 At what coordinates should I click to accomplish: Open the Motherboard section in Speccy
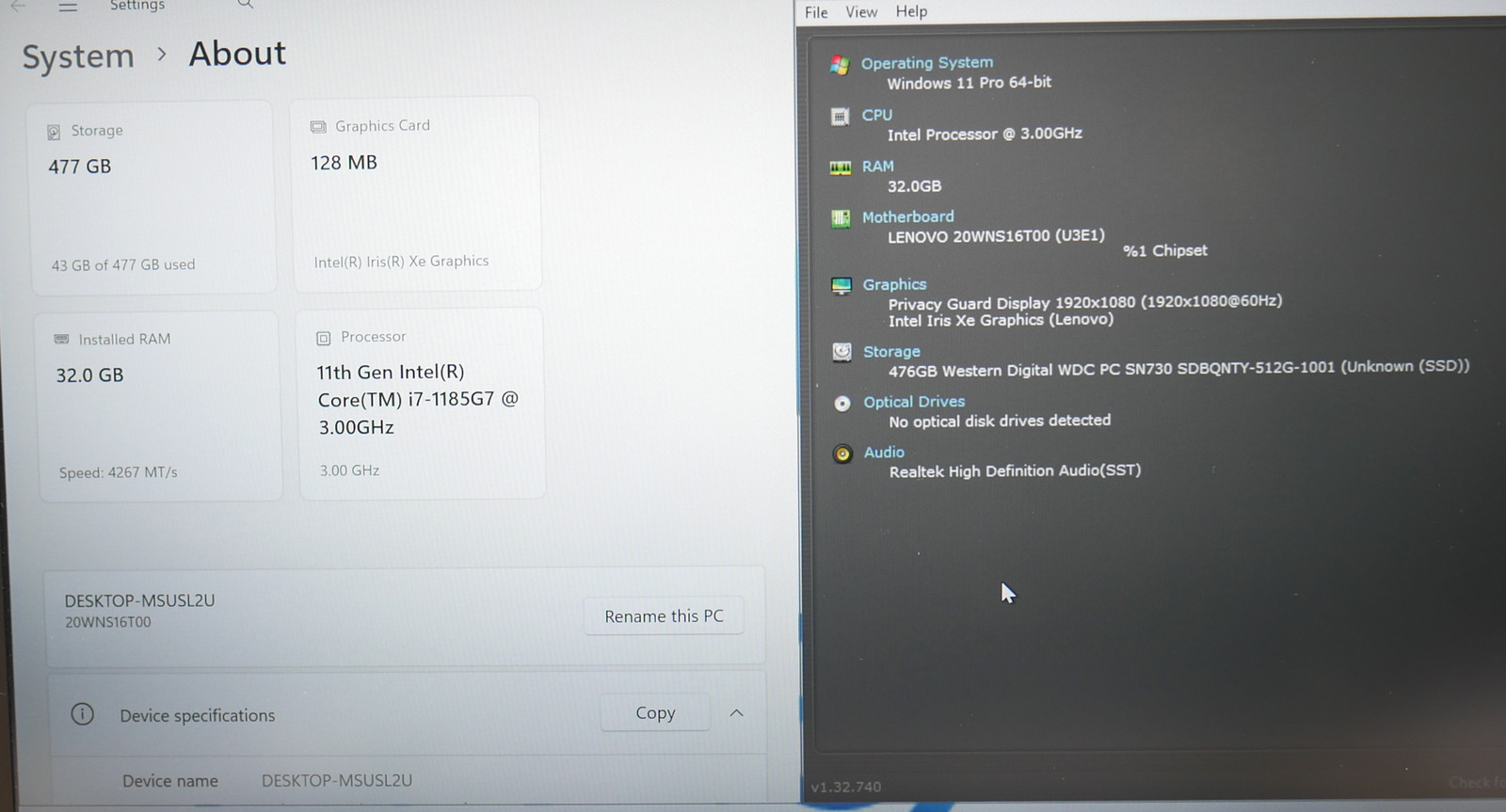point(908,217)
